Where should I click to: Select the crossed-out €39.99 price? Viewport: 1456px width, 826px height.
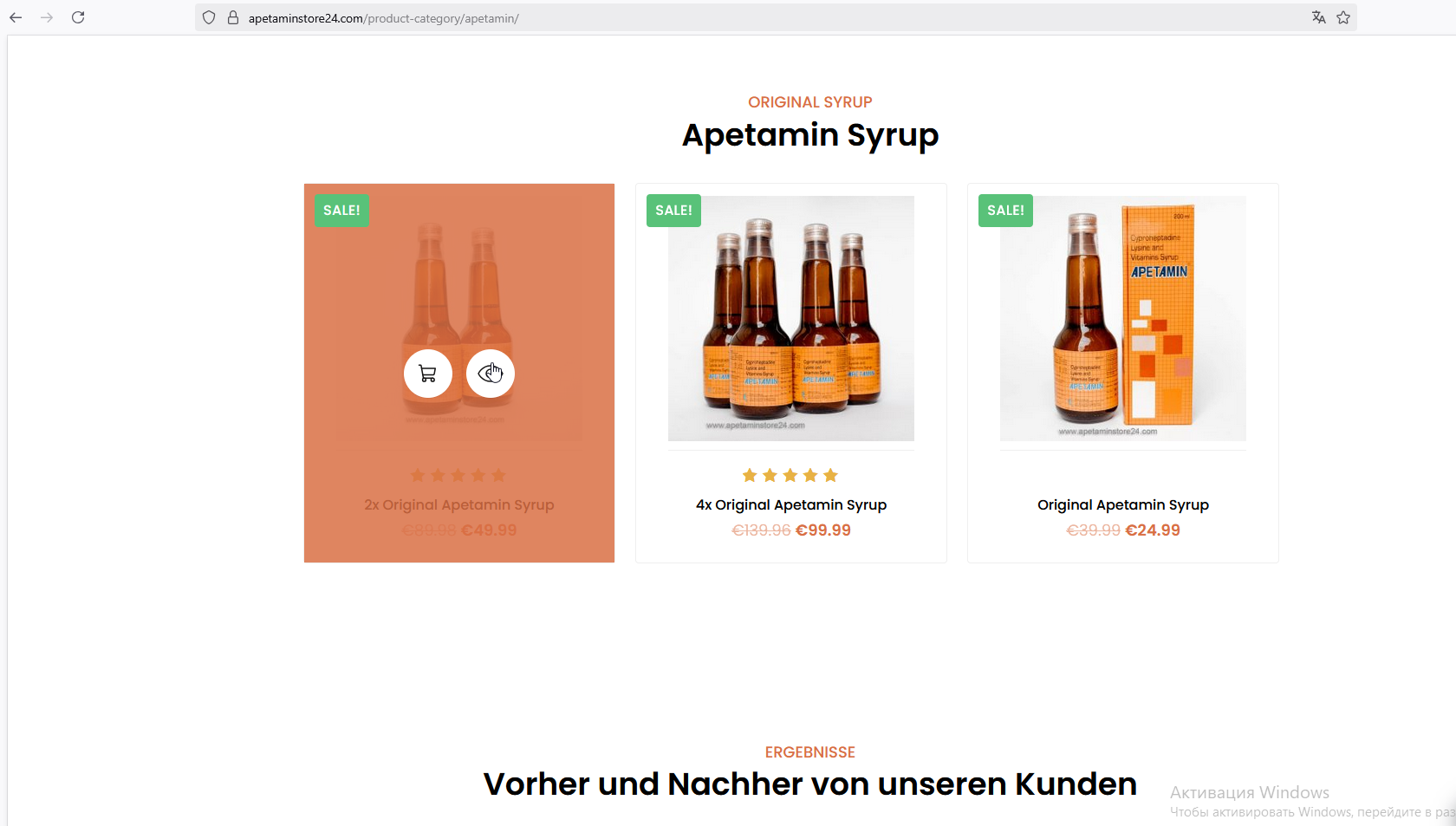(x=1093, y=530)
